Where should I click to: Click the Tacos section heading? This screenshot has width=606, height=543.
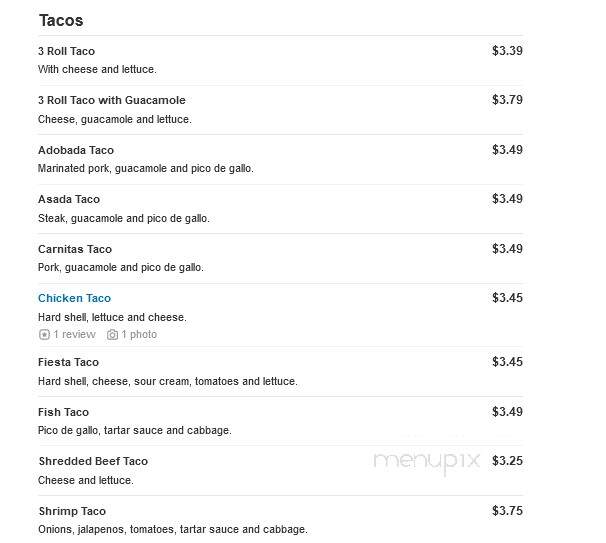(x=61, y=20)
